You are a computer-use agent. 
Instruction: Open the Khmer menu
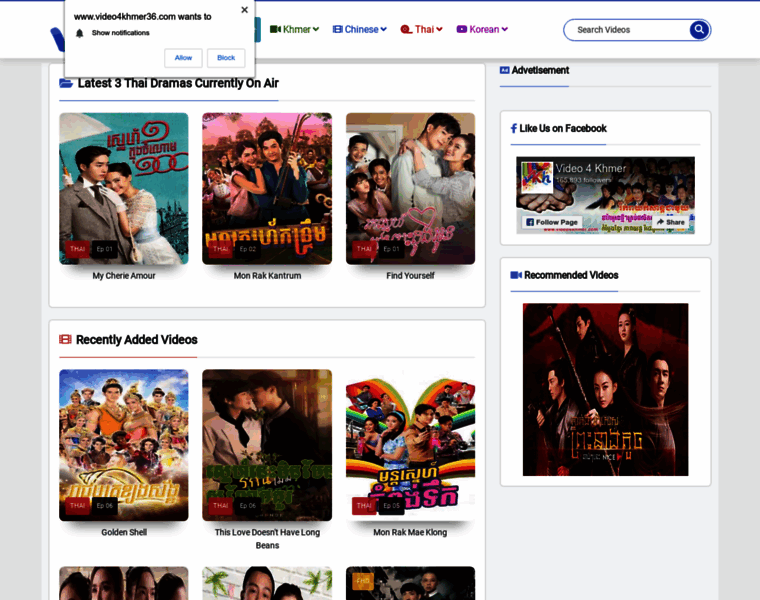point(294,30)
